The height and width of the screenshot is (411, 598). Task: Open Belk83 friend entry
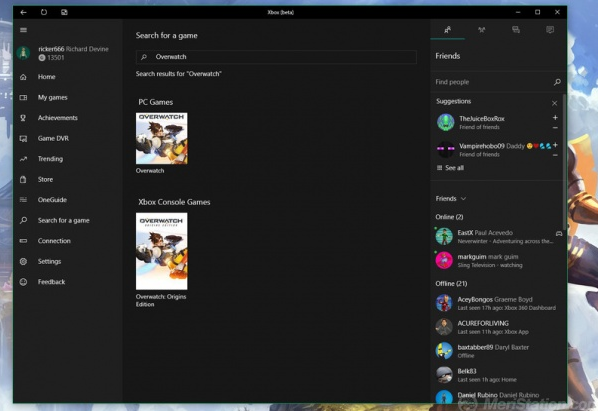tap(498, 375)
